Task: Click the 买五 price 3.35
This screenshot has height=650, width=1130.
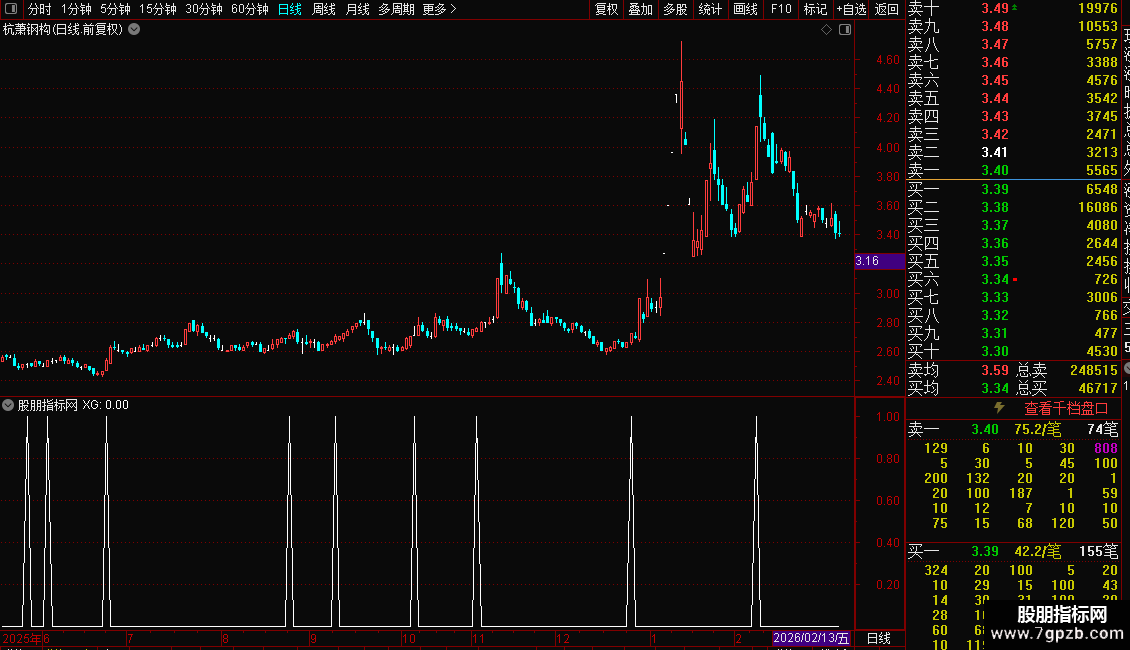Action: [x=995, y=261]
